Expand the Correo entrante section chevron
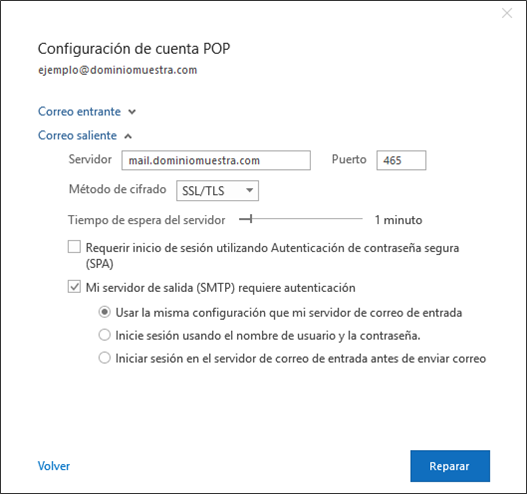This screenshot has height=495, width=528. coord(132,112)
